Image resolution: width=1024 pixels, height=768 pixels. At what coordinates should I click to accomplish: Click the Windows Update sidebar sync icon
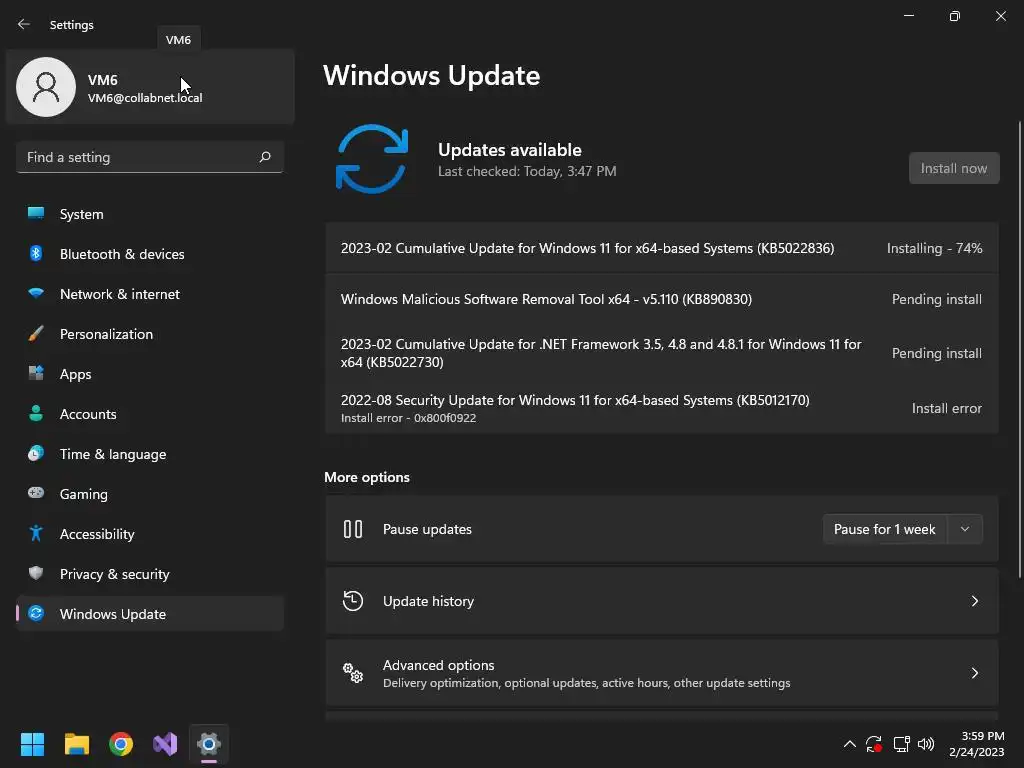(36, 613)
